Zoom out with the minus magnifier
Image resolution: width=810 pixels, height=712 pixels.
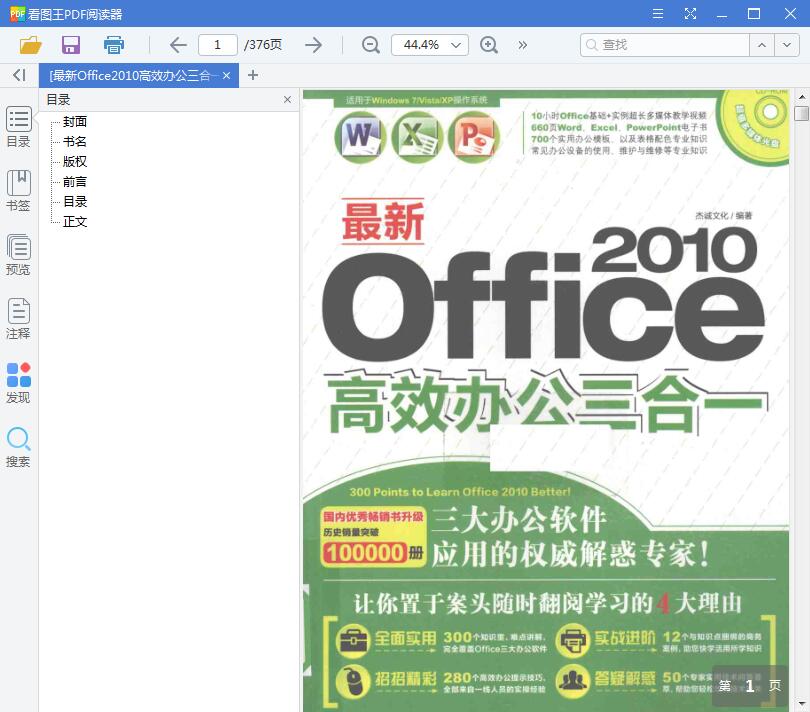click(370, 45)
